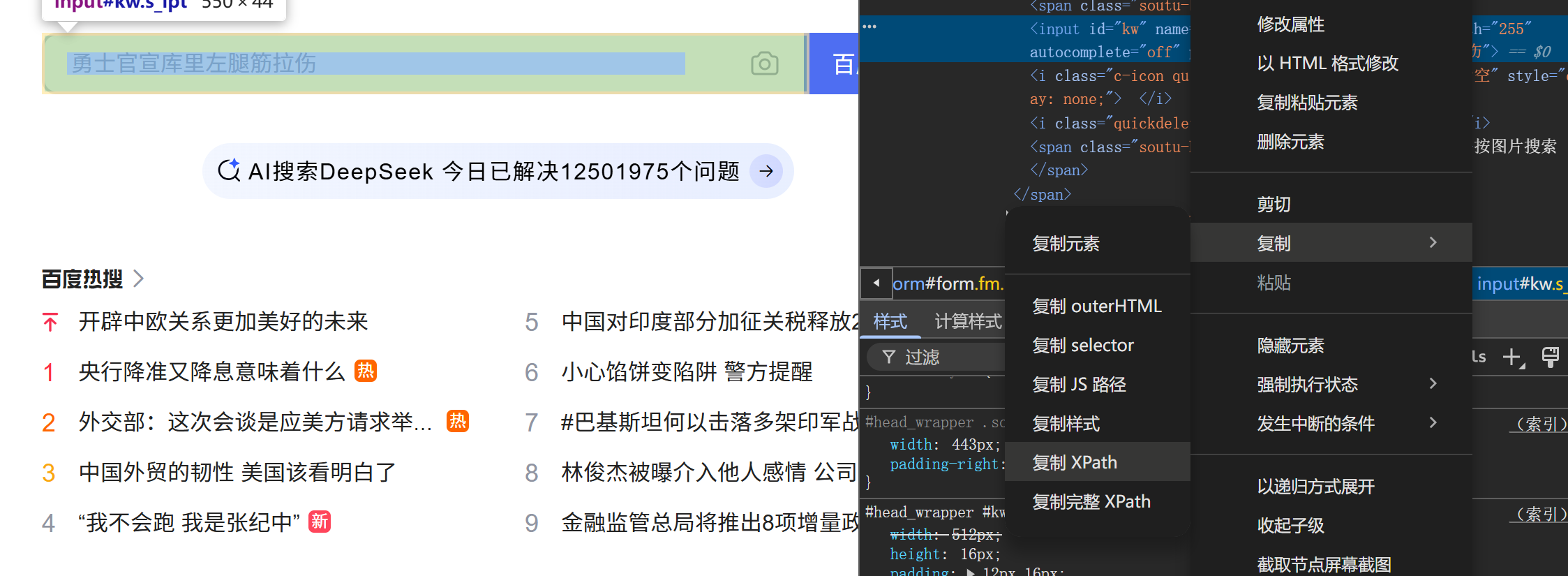This screenshot has width=1568, height=576.
Task: Click the camera image-search icon in search box
Action: point(765,64)
